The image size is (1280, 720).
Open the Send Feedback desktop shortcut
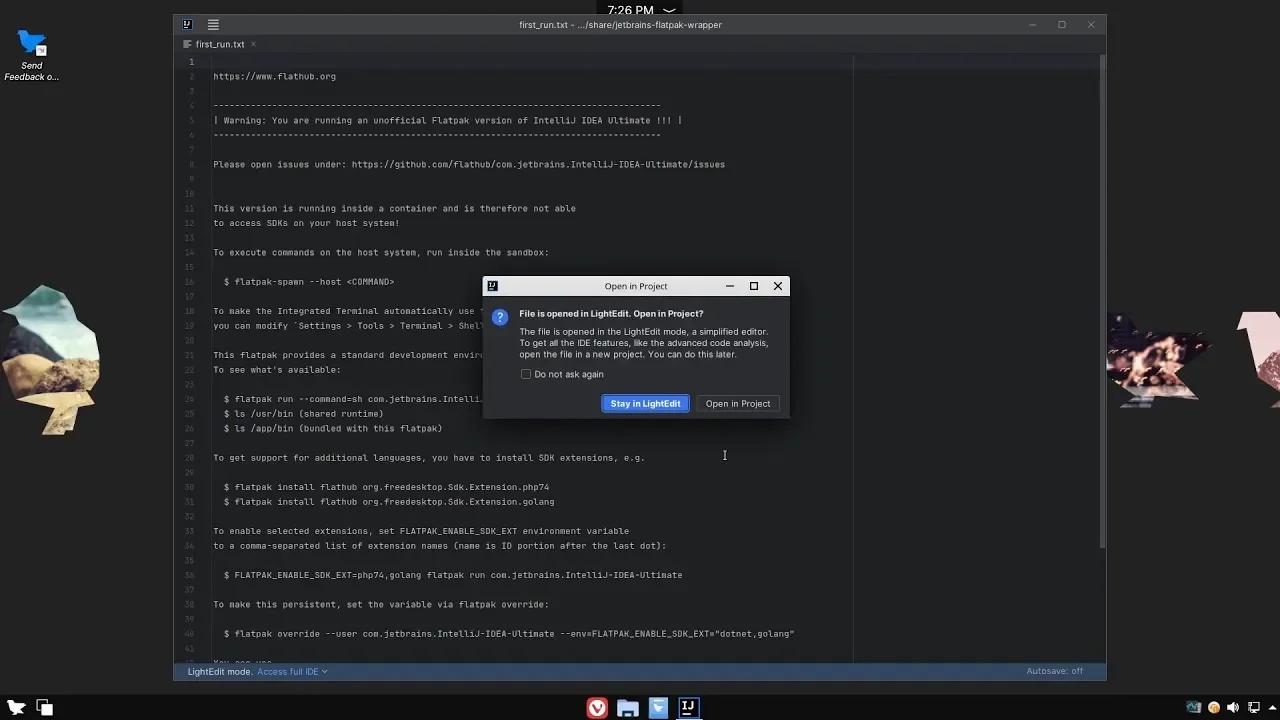coord(31,42)
